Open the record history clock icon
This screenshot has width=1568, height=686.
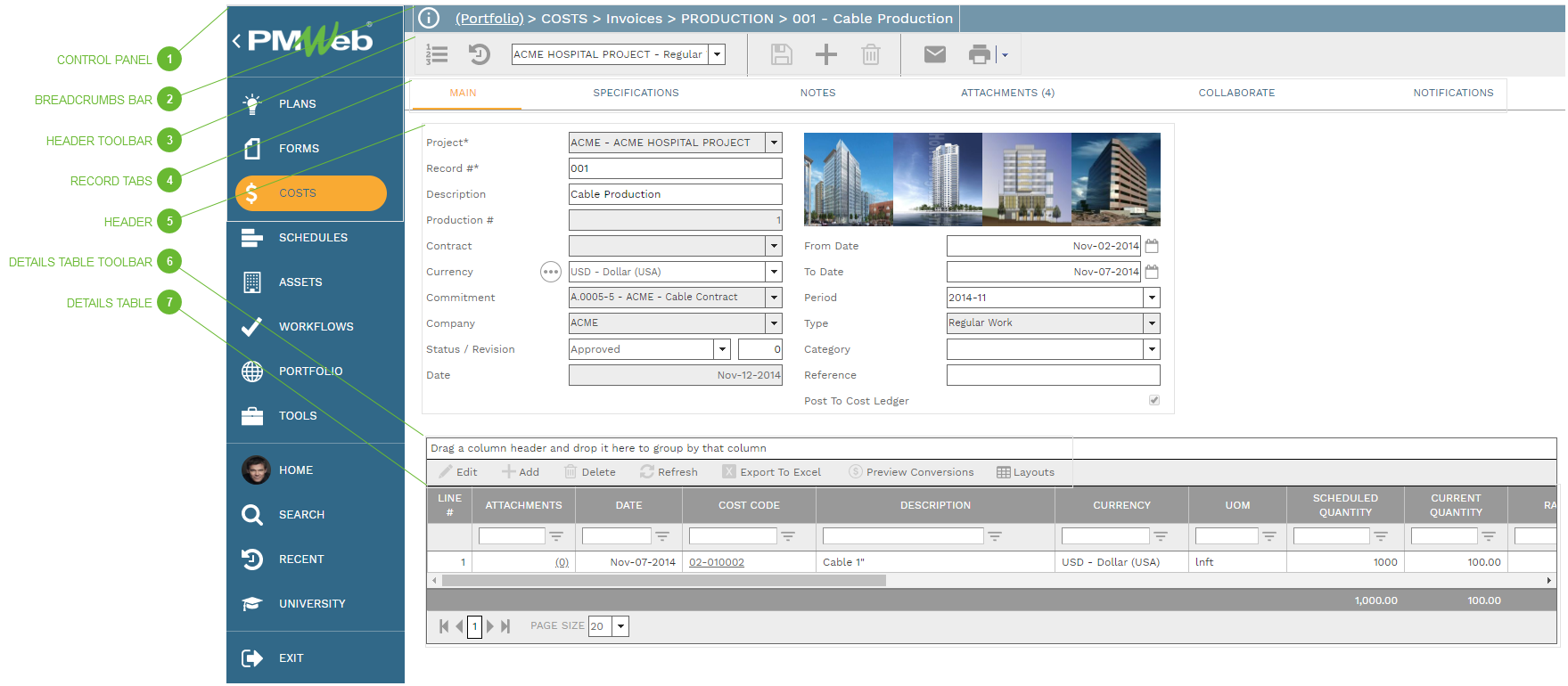pos(480,55)
